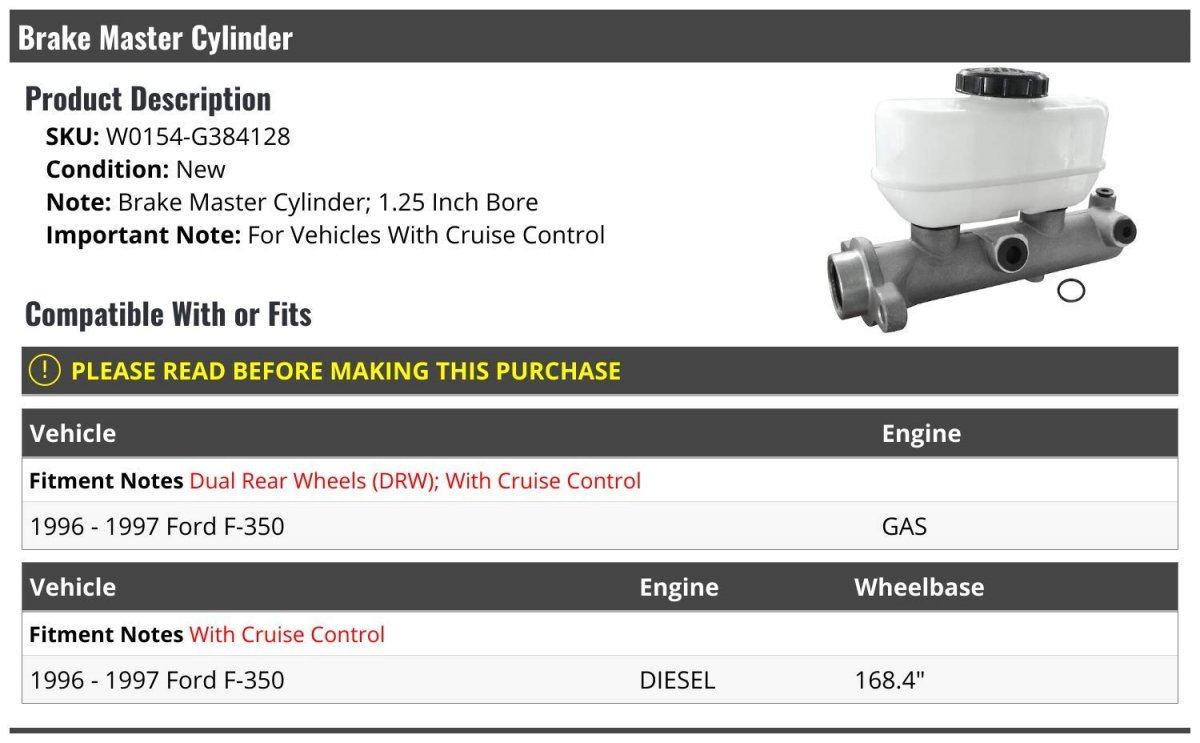The height and width of the screenshot is (743, 1200).
Task: Click the red With Cruise Control note in second table
Action: coord(287,635)
